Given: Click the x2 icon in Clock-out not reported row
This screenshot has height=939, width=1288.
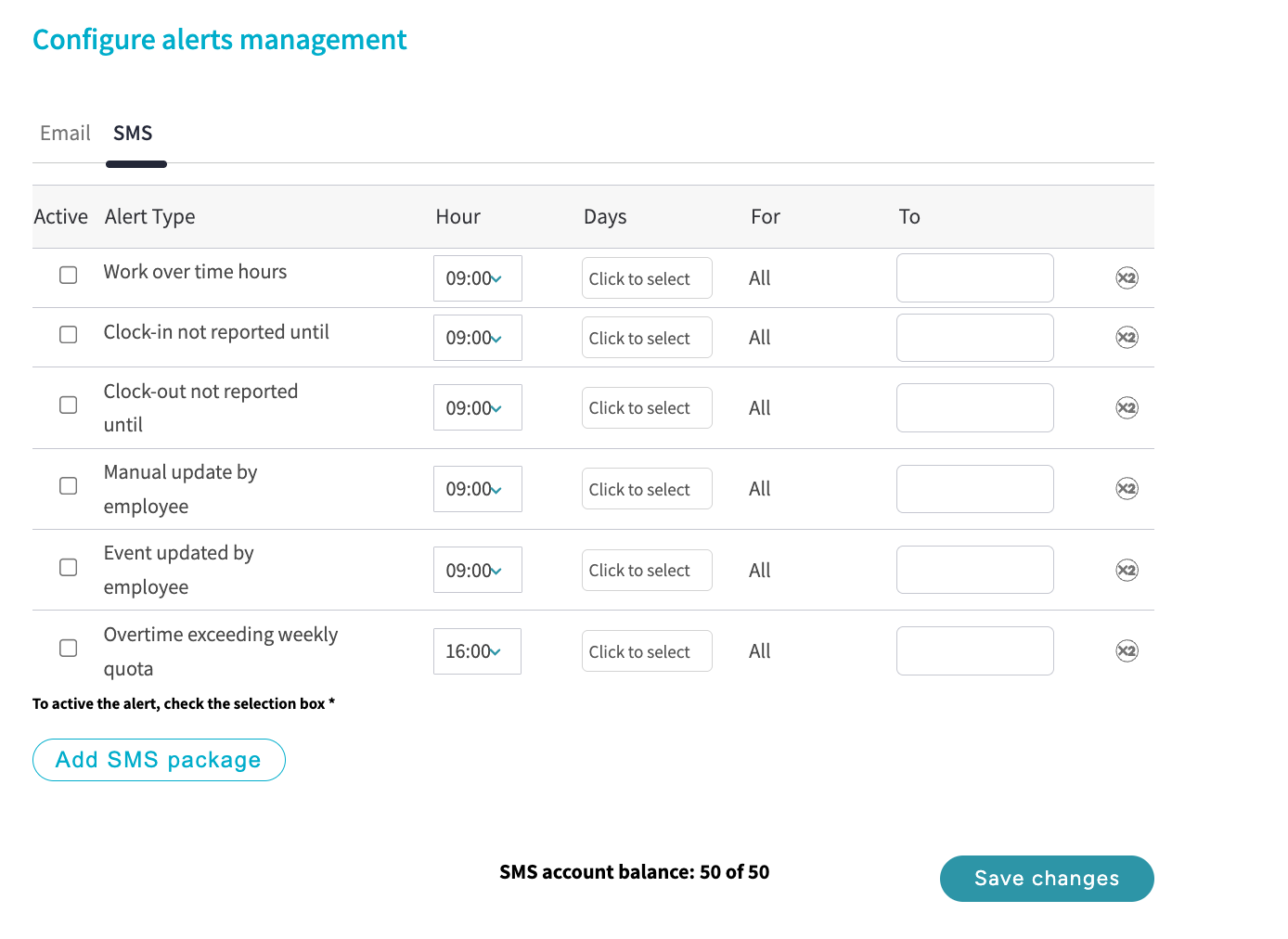Looking at the screenshot, I should [1127, 408].
